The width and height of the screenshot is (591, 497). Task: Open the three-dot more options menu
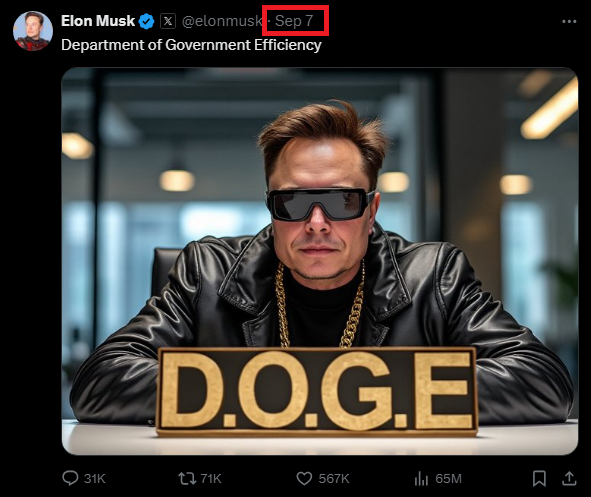pos(569,21)
